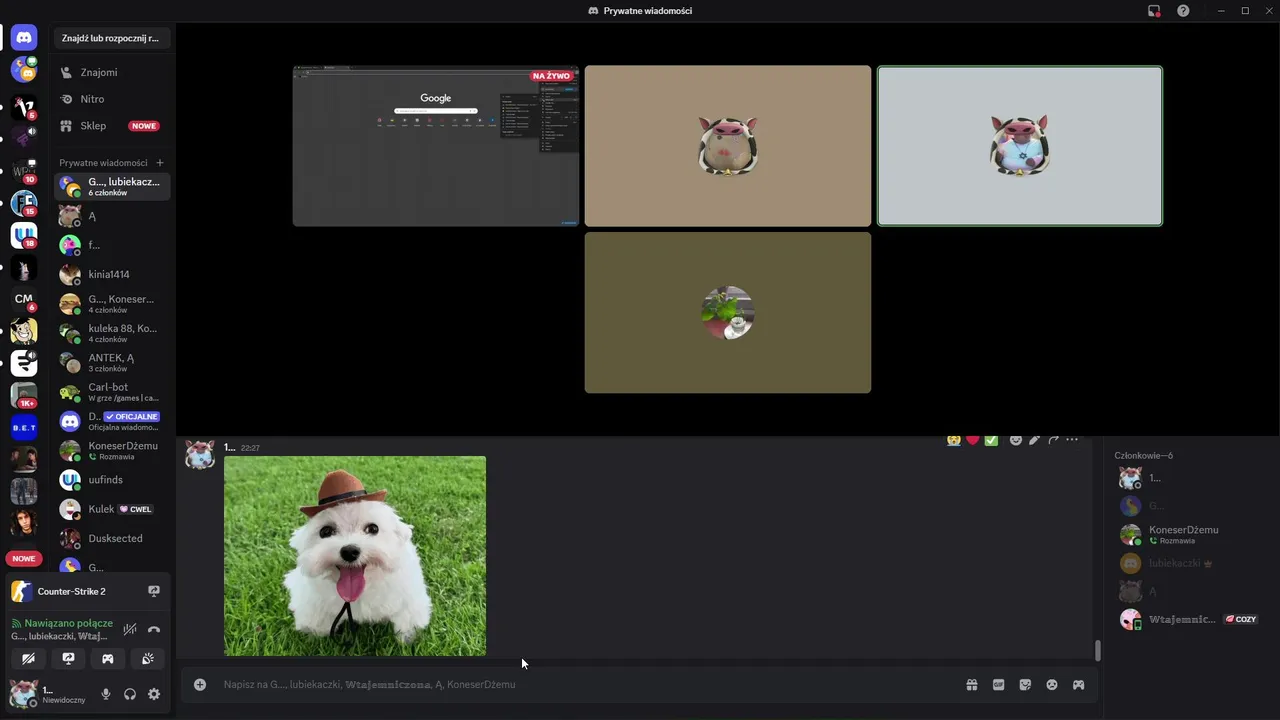The height and width of the screenshot is (720, 1280).
Task: Open group chat kuleka 88 with 4 members
Action: [x=112, y=333]
